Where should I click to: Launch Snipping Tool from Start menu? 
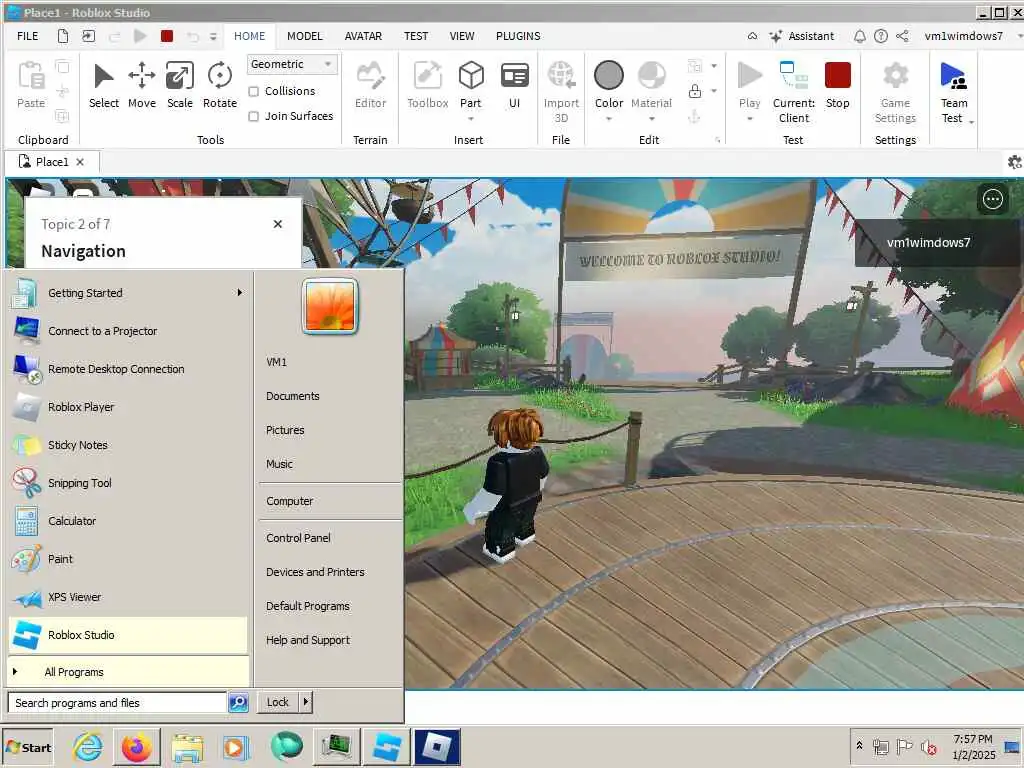[x=129, y=483]
